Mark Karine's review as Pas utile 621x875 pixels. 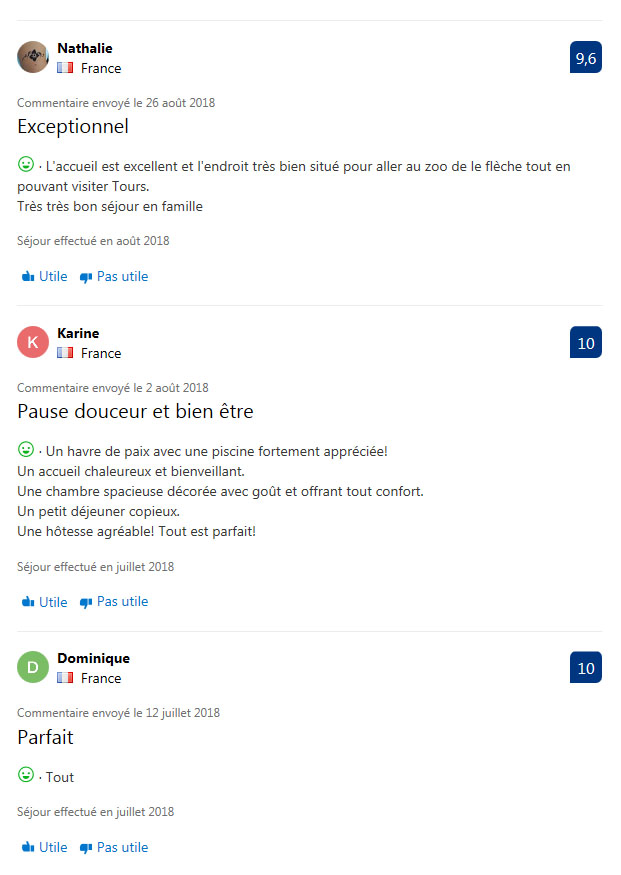[114, 602]
